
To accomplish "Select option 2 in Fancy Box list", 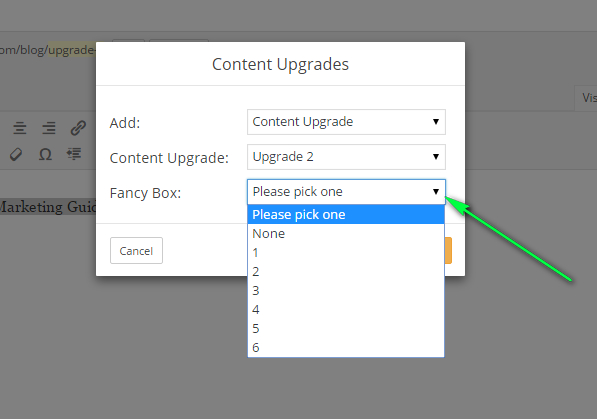I will click(x=346, y=272).
